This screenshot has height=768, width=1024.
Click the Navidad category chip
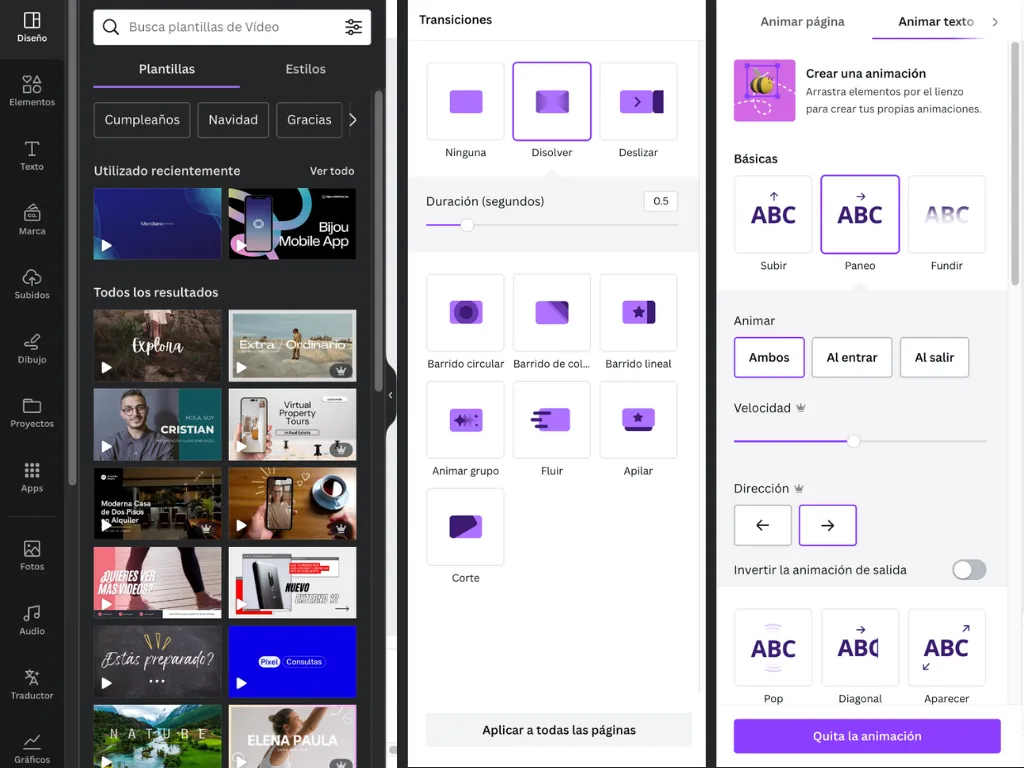233,120
